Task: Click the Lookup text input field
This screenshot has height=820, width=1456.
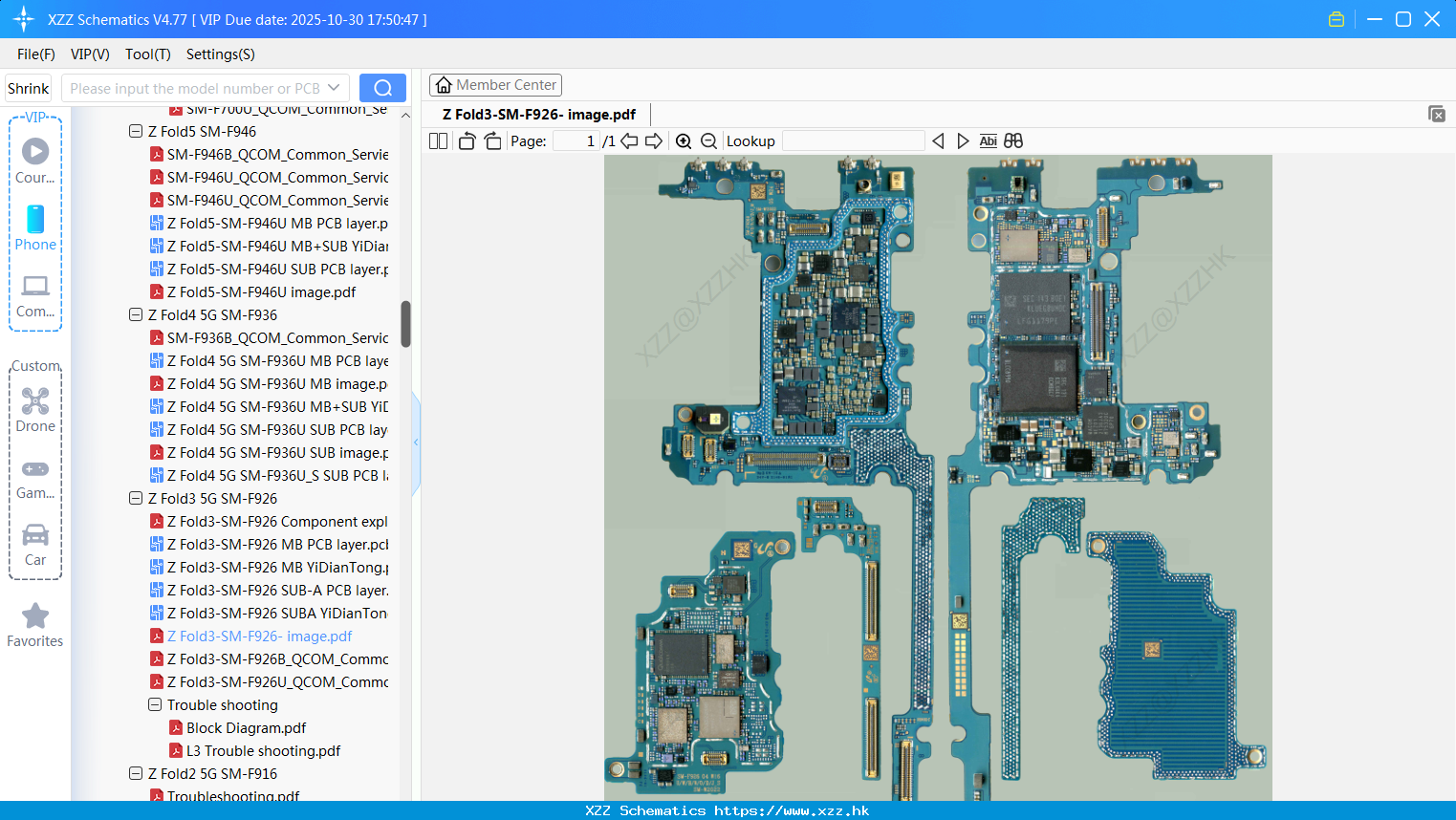Action: [853, 141]
